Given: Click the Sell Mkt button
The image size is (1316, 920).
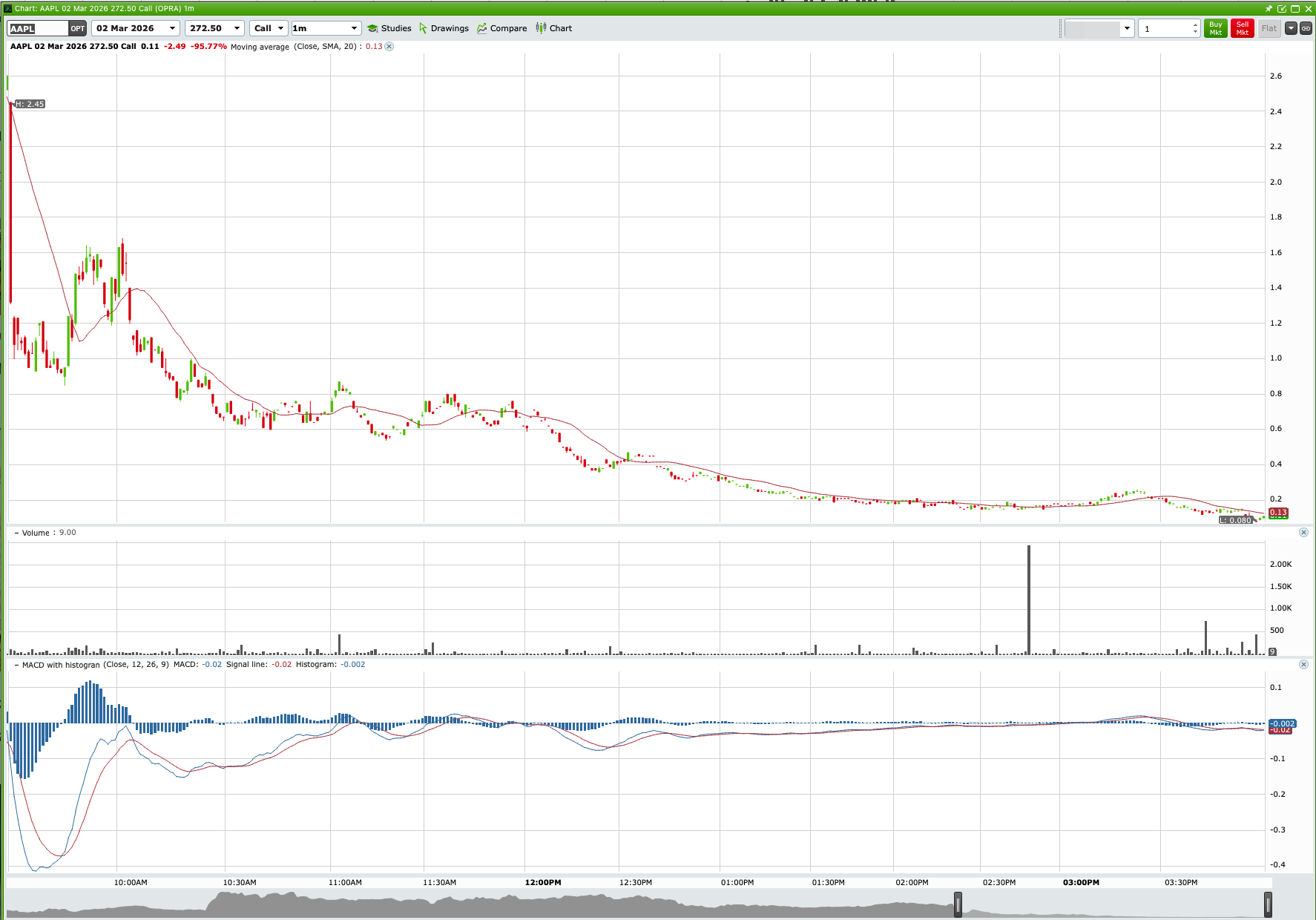Looking at the screenshot, I should [x=1243, y=28].
